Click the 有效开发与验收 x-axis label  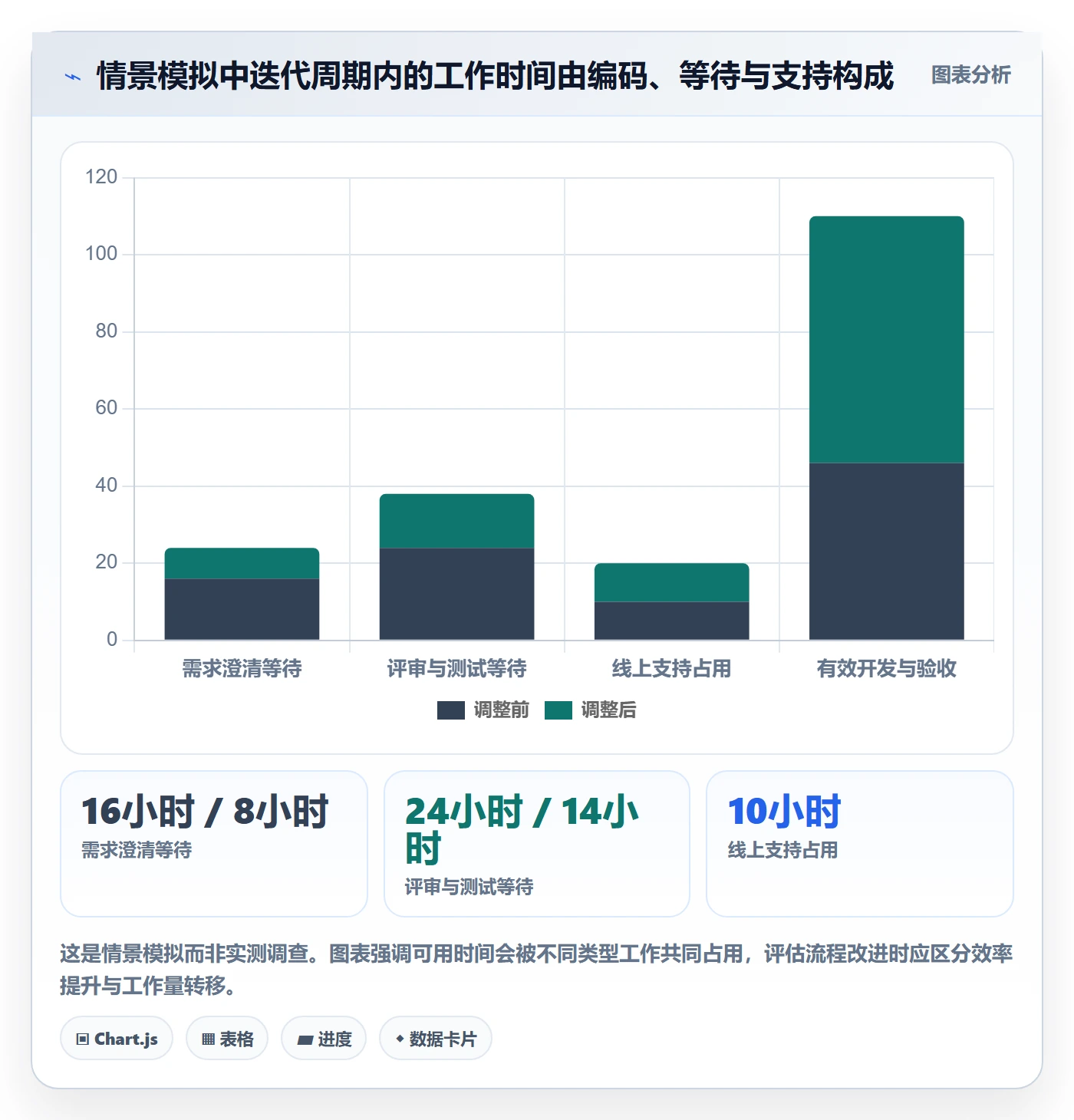[x=887, y=669]
